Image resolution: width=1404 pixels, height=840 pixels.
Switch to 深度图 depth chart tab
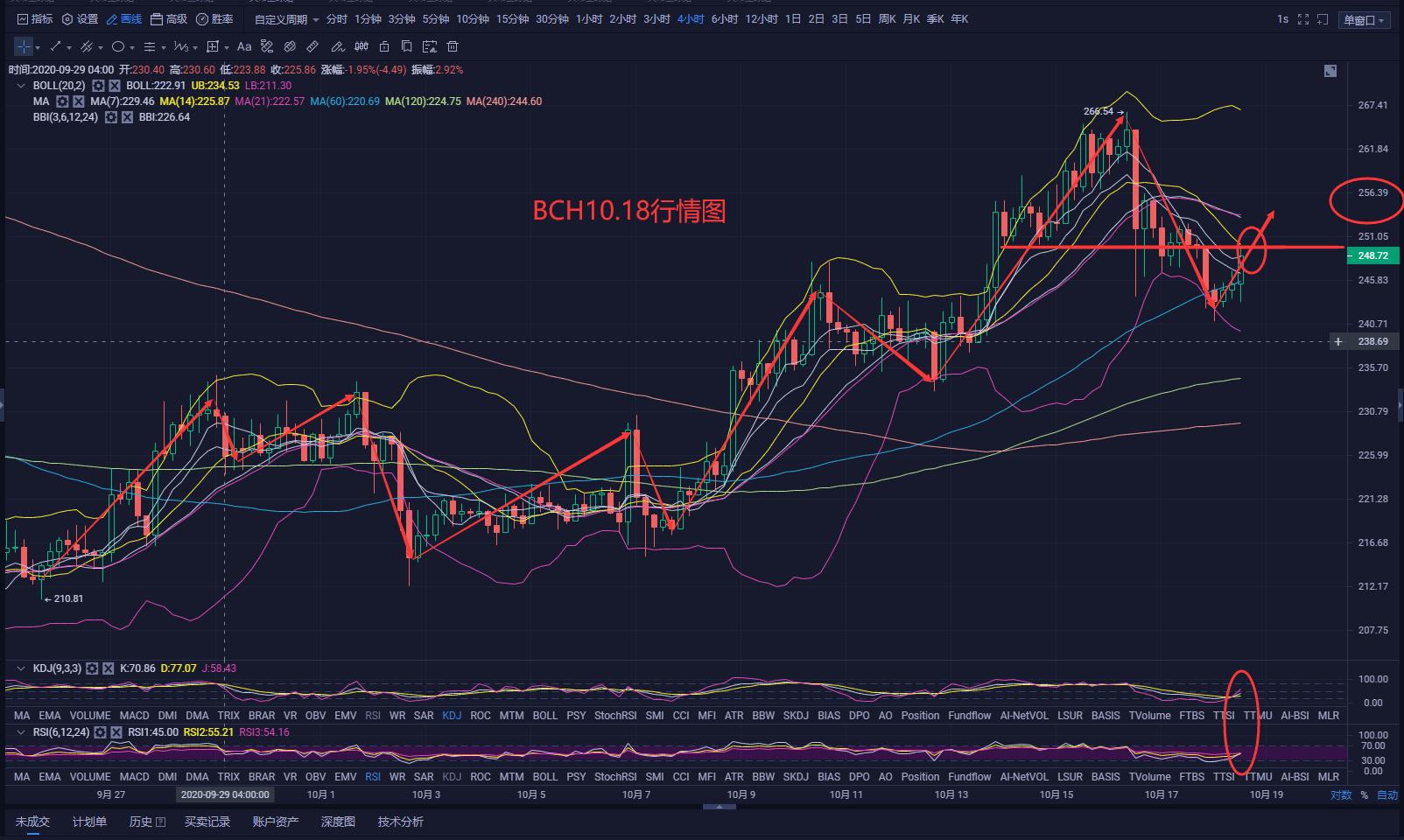338,822
